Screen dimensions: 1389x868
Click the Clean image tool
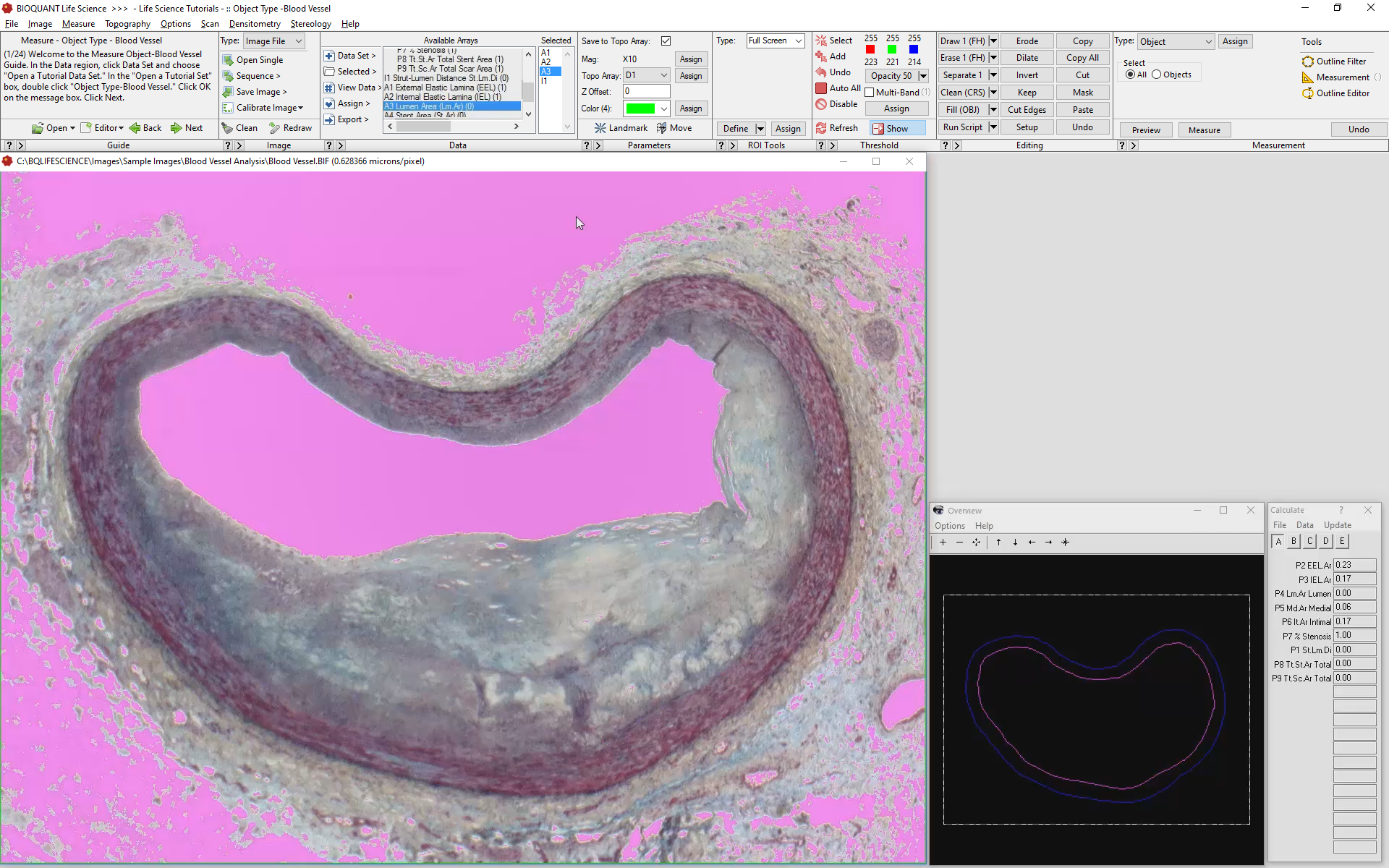[239, 128]
